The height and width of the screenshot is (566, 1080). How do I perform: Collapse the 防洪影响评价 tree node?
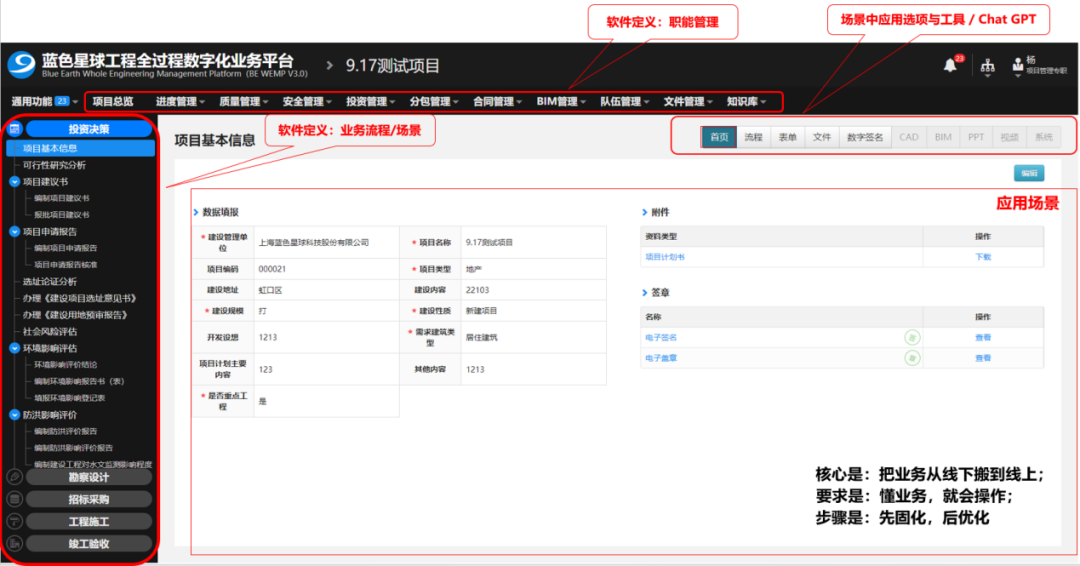pos(14,414)
